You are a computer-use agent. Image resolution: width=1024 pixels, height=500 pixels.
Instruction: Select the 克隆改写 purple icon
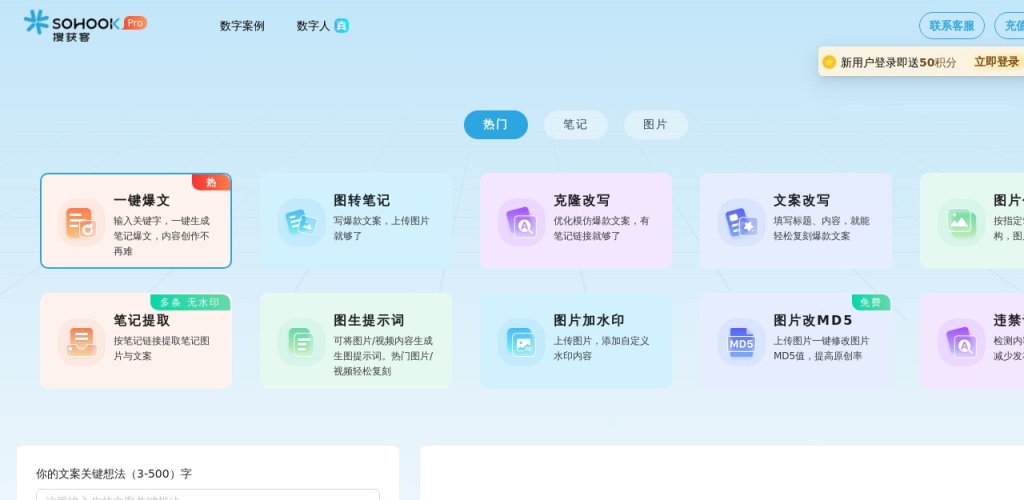[521, 222]
